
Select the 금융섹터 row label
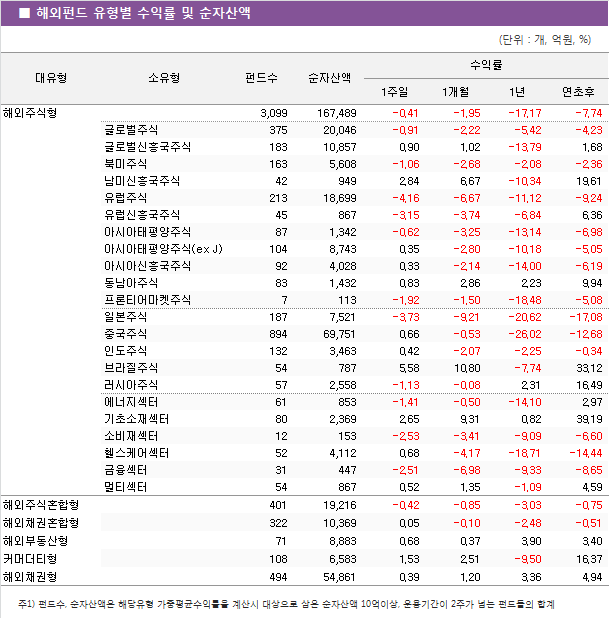(125, 470)
